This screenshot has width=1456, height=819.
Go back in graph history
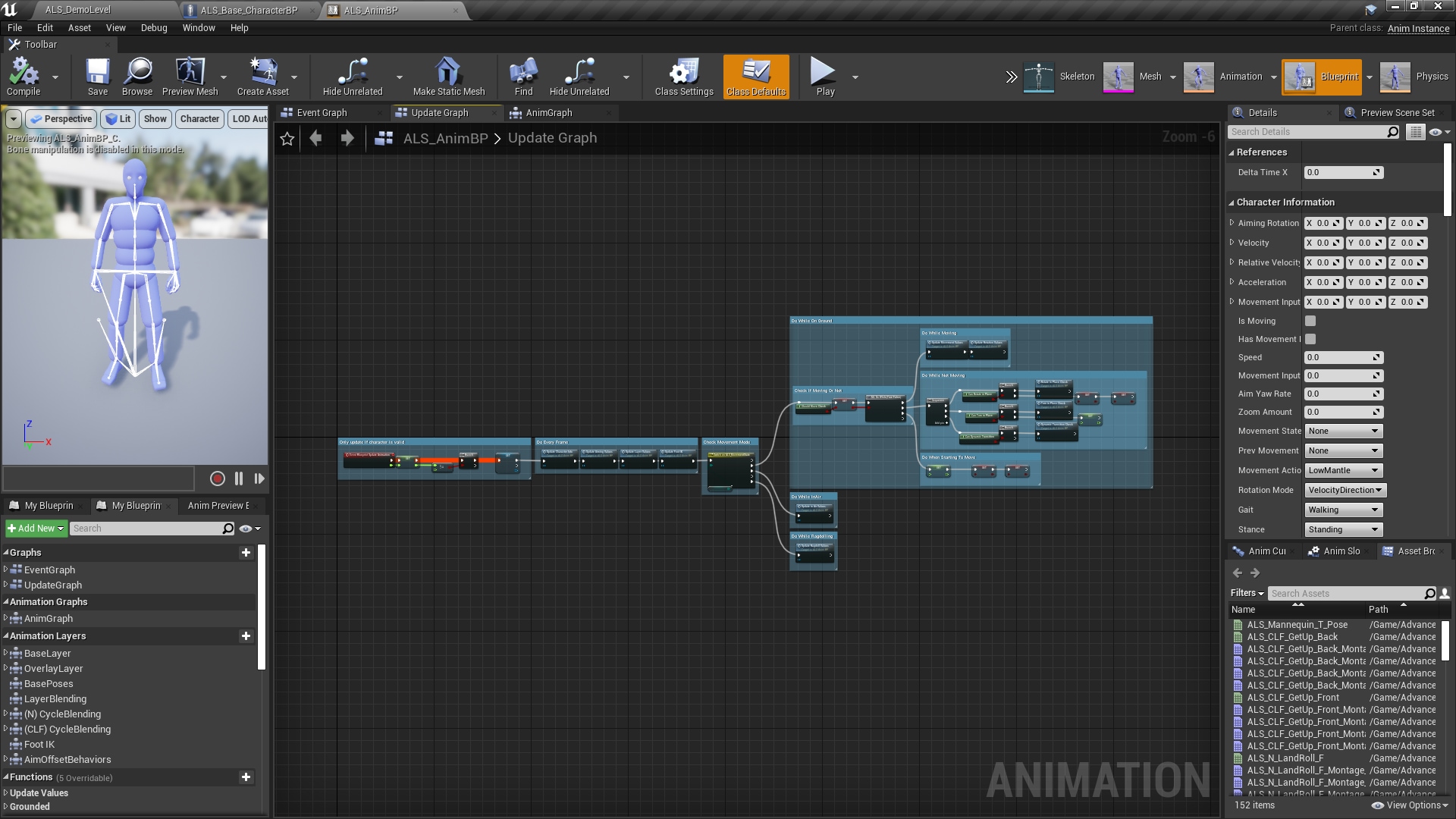click(316, 138)
